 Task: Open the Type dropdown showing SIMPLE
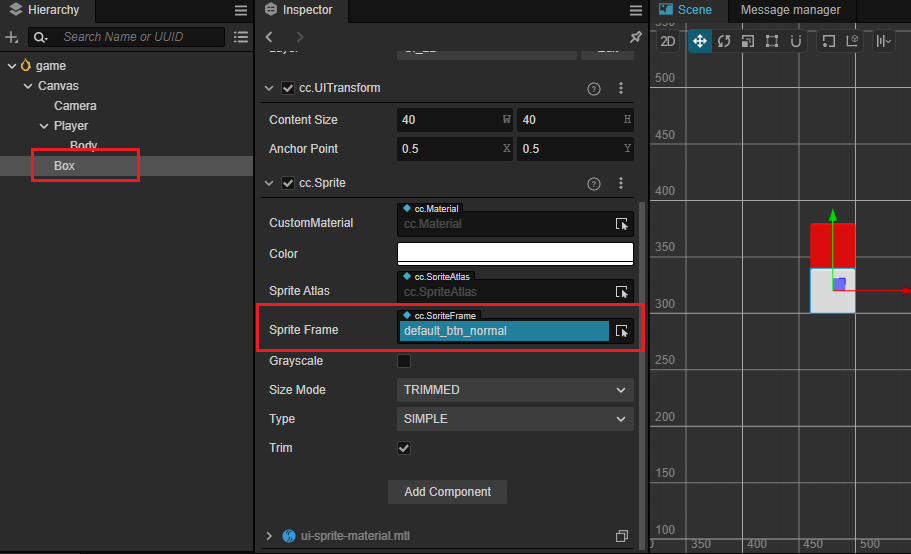click(515, 419)
